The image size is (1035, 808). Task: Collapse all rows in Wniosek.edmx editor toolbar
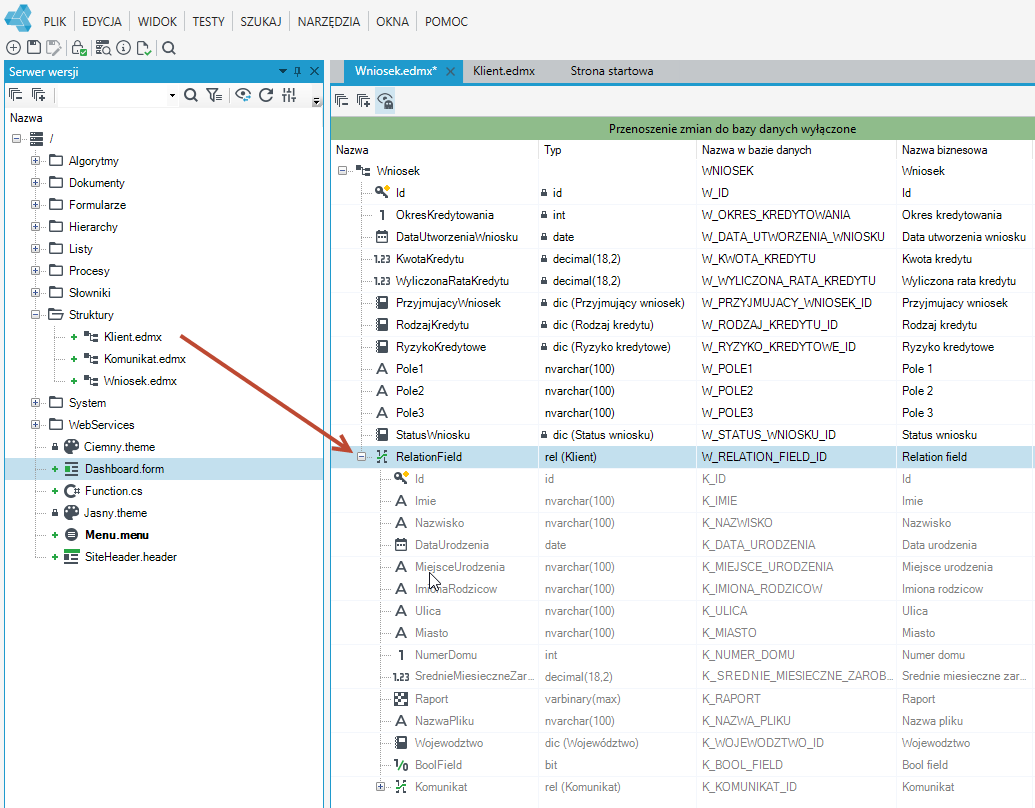click(341, 100)
